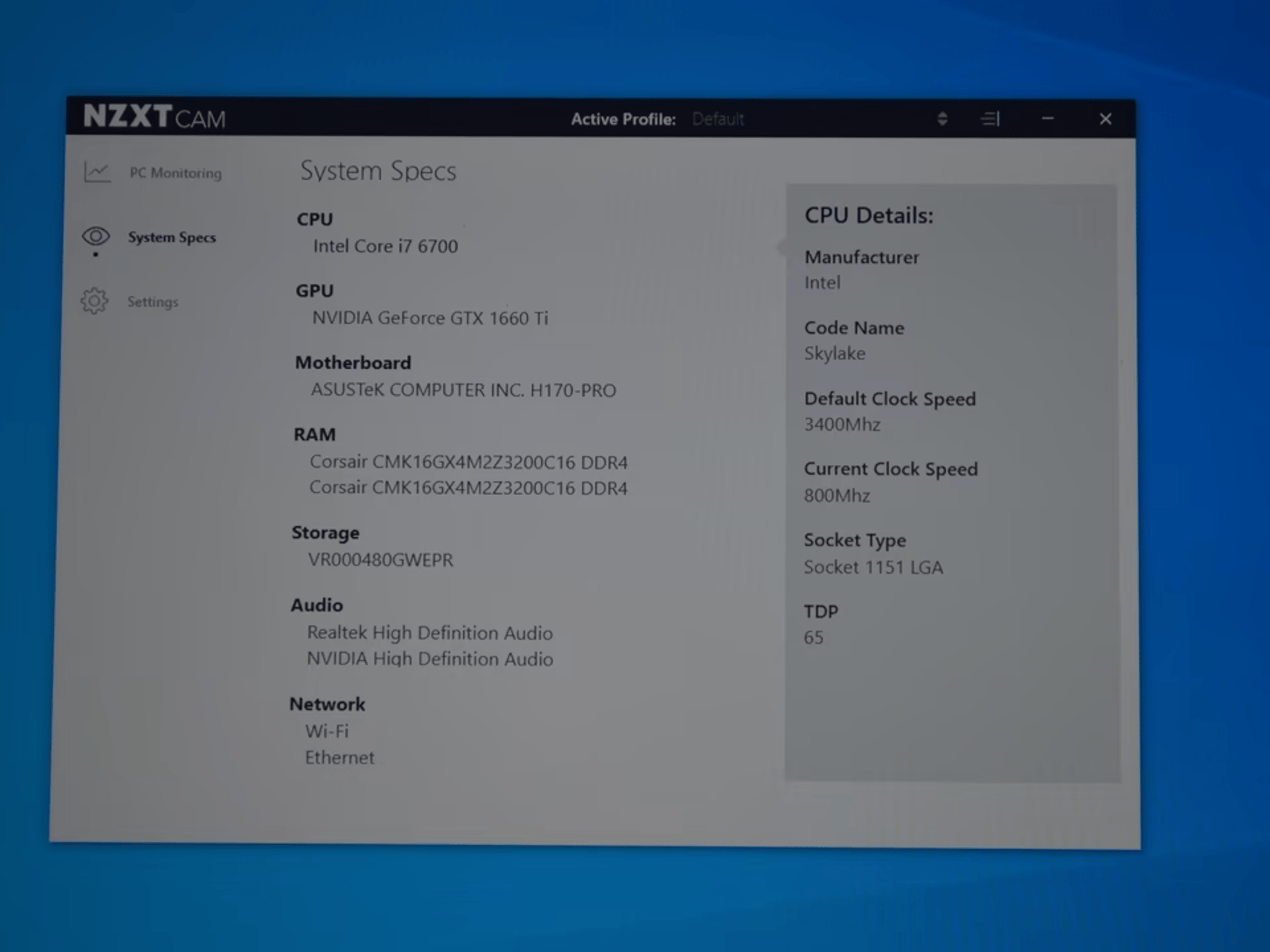1270x952 pixels.
Task: Select ASUSTeK COMPUTER INC. H170-PRO entry
Action: 463,390
